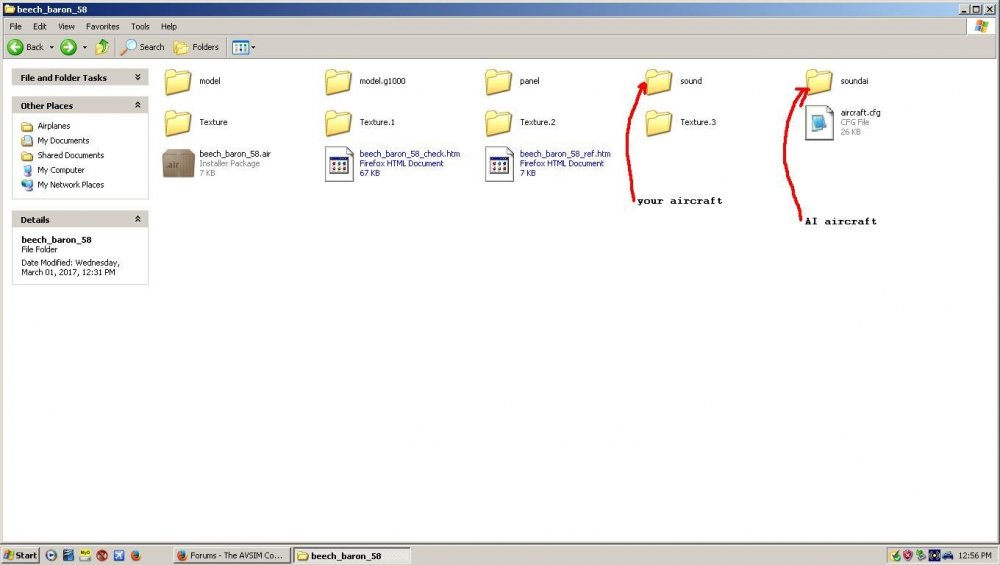Open Shared Documents link
Image resolution: width=1000 pixels, height=565 pixels.
coord(70,156)
